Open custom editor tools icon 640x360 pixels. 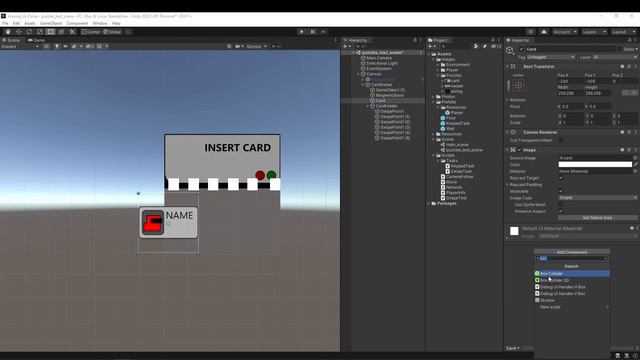72,32
